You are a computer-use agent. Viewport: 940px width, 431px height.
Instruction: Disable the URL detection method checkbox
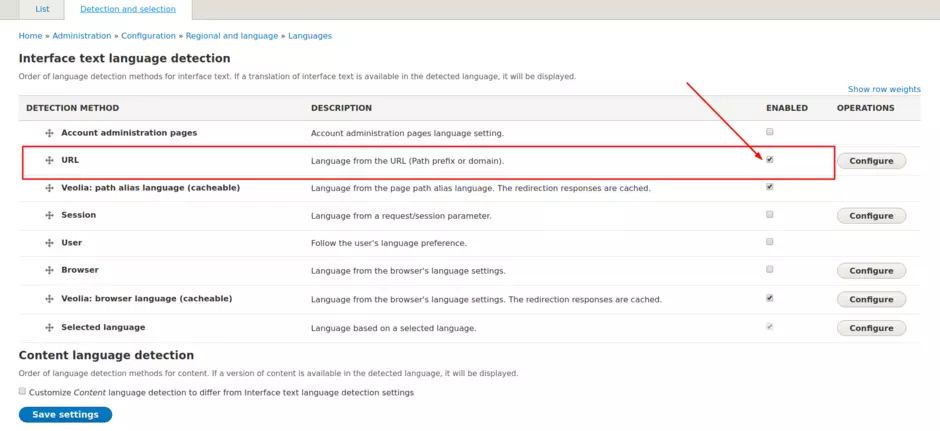point(769,159)
